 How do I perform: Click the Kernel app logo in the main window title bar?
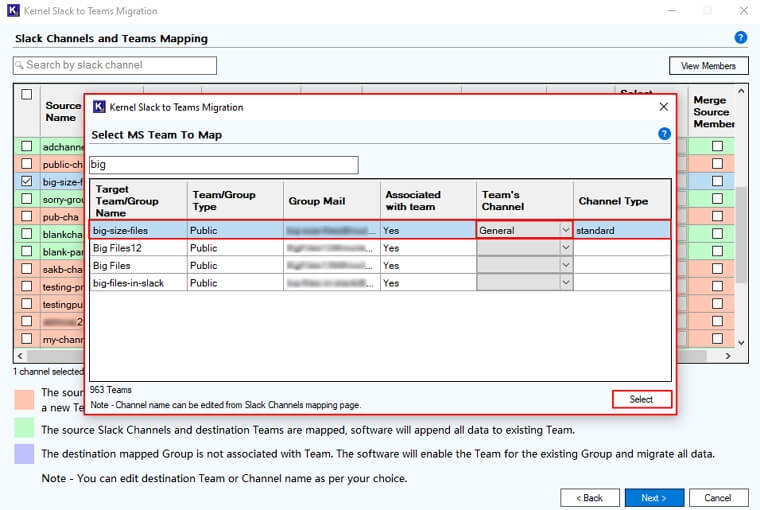[14, 10]
